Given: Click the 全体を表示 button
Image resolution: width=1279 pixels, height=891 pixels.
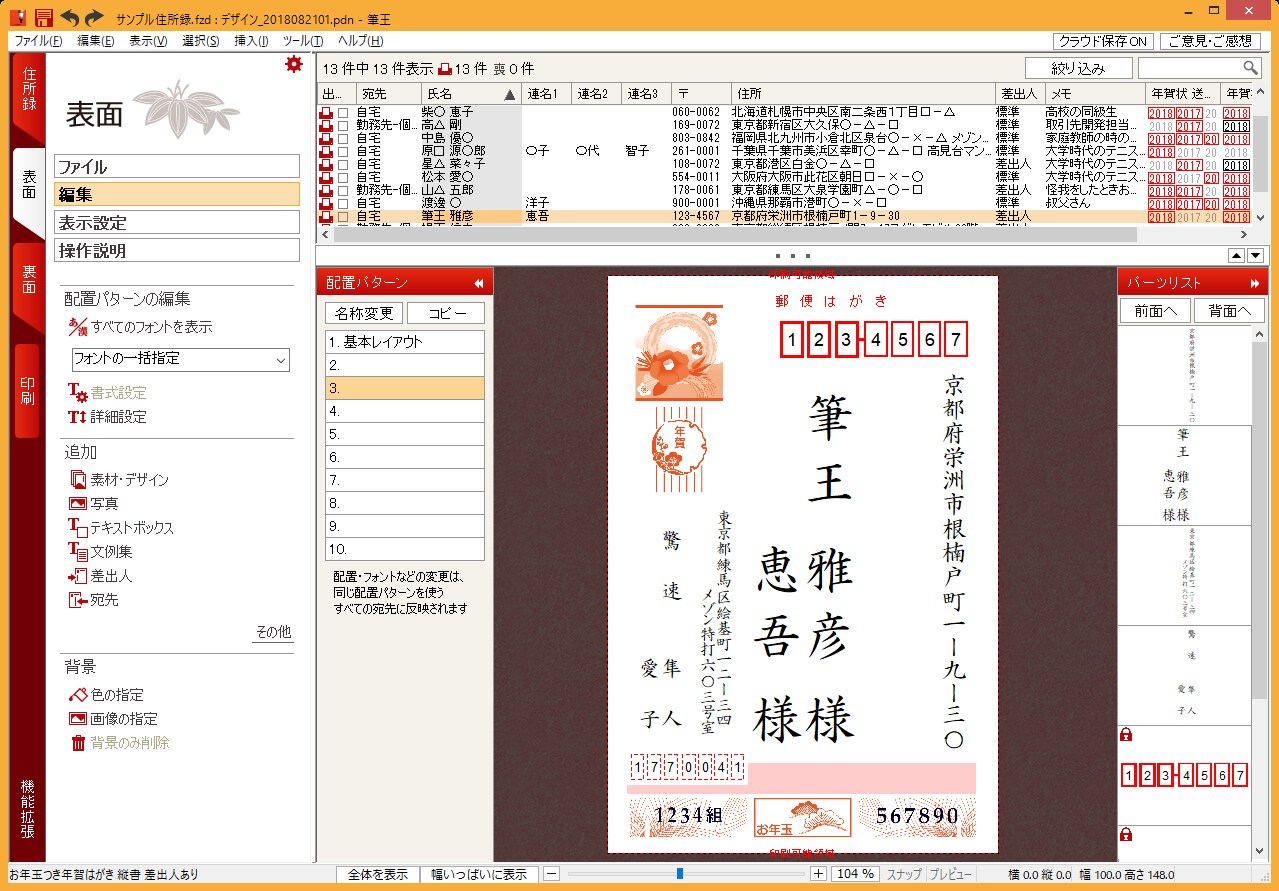Looking at the screenshot, I should click(377, 874).
